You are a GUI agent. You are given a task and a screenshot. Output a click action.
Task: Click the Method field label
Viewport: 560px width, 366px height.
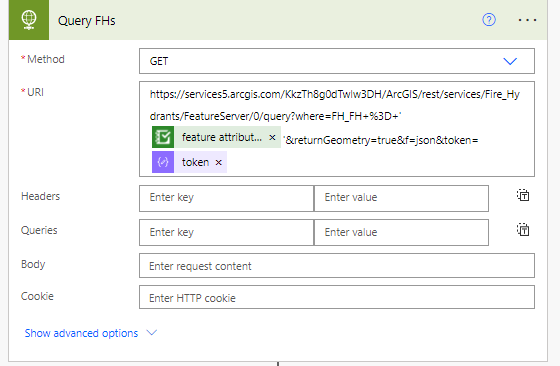46,59
